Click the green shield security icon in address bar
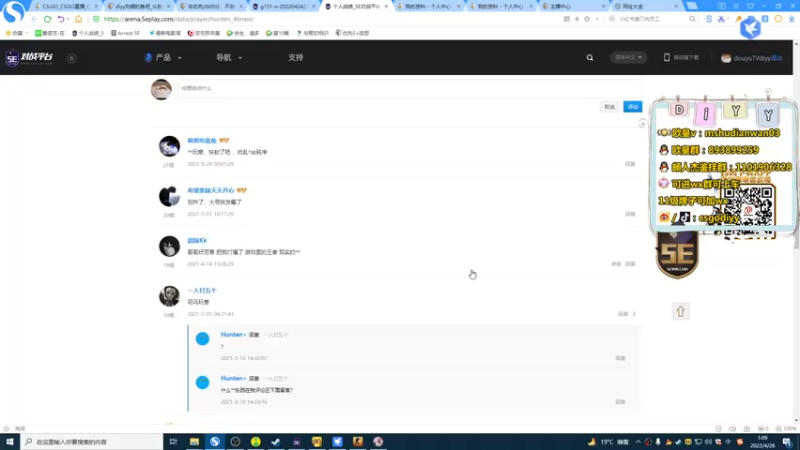The width and height of the screenshot is (800, 450). [96, 19]
